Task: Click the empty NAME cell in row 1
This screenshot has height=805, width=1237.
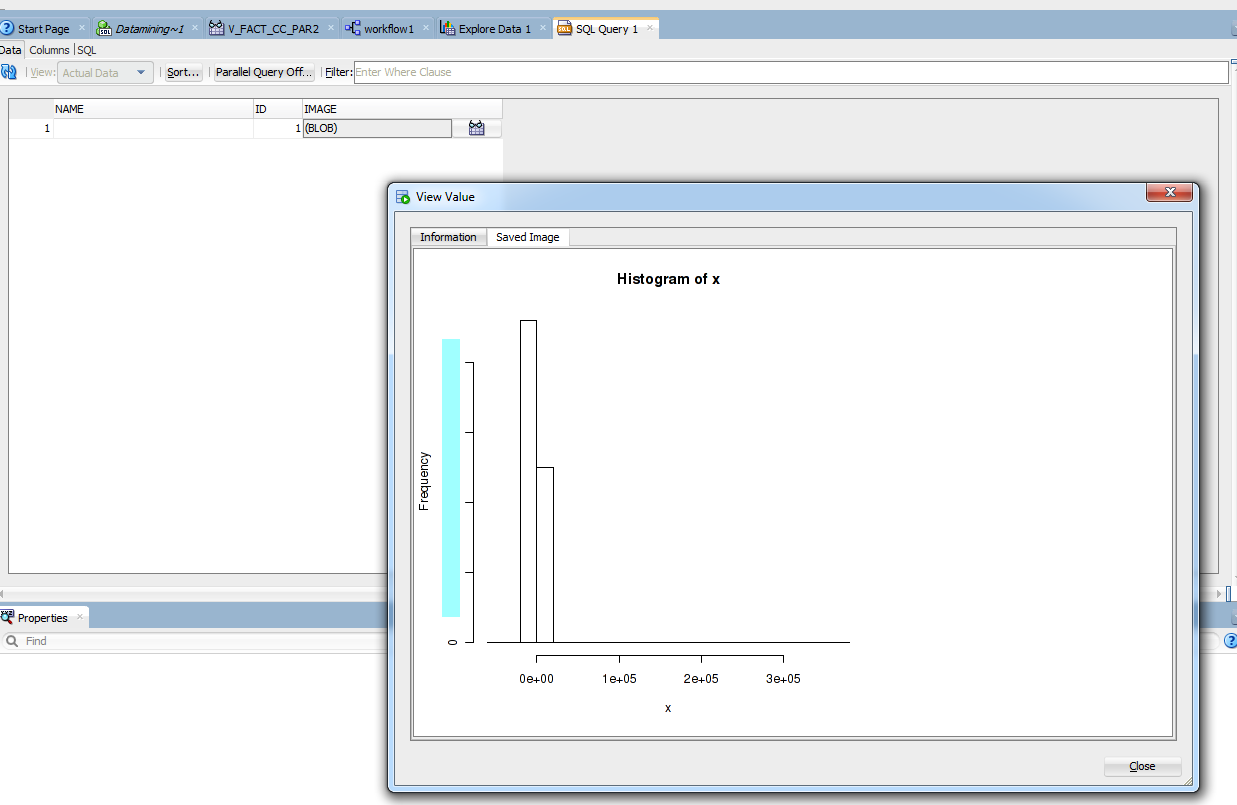Action: (153, 128)
